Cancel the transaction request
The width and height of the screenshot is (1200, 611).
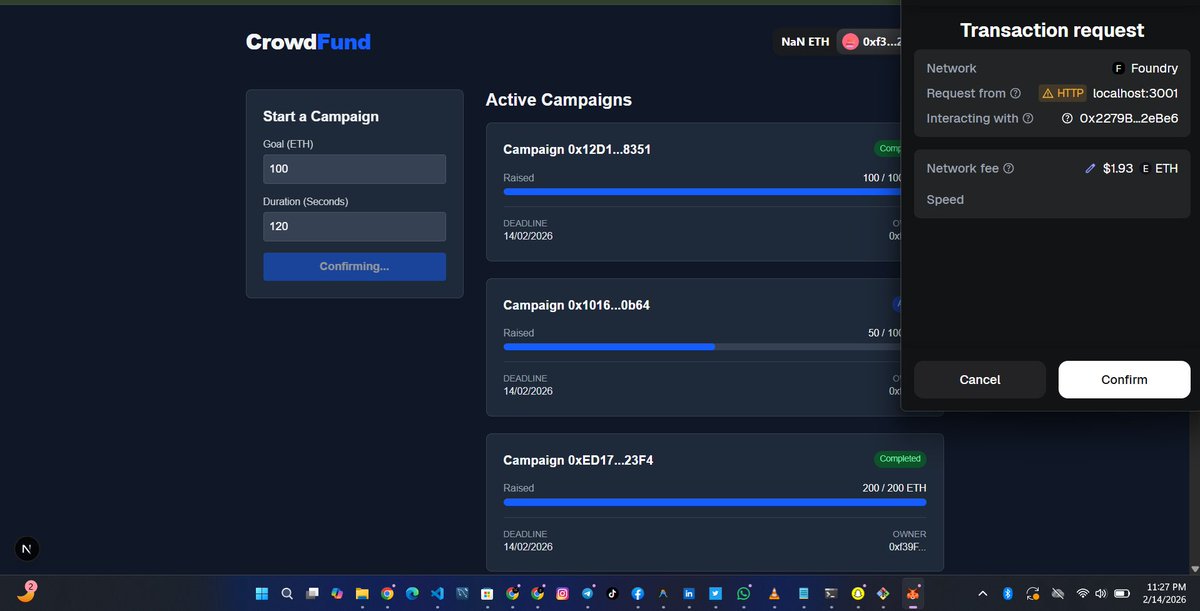(980, 380)
